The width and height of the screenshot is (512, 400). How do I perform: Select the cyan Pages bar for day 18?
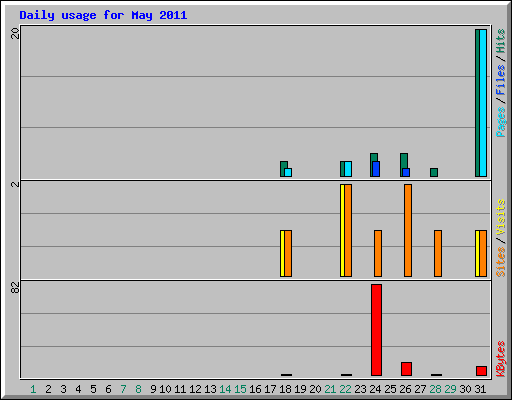coord(288,172)
